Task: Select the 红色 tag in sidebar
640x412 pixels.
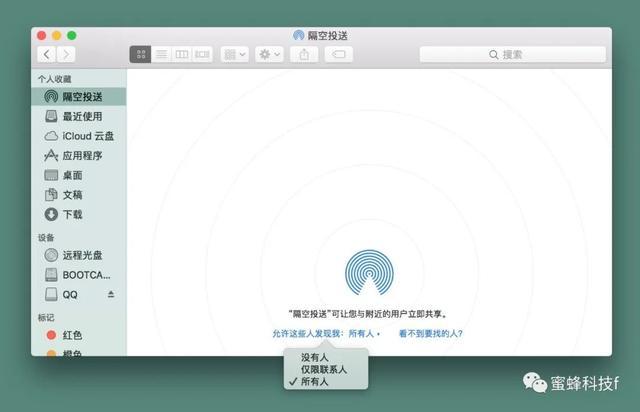Action: [79, 335]
